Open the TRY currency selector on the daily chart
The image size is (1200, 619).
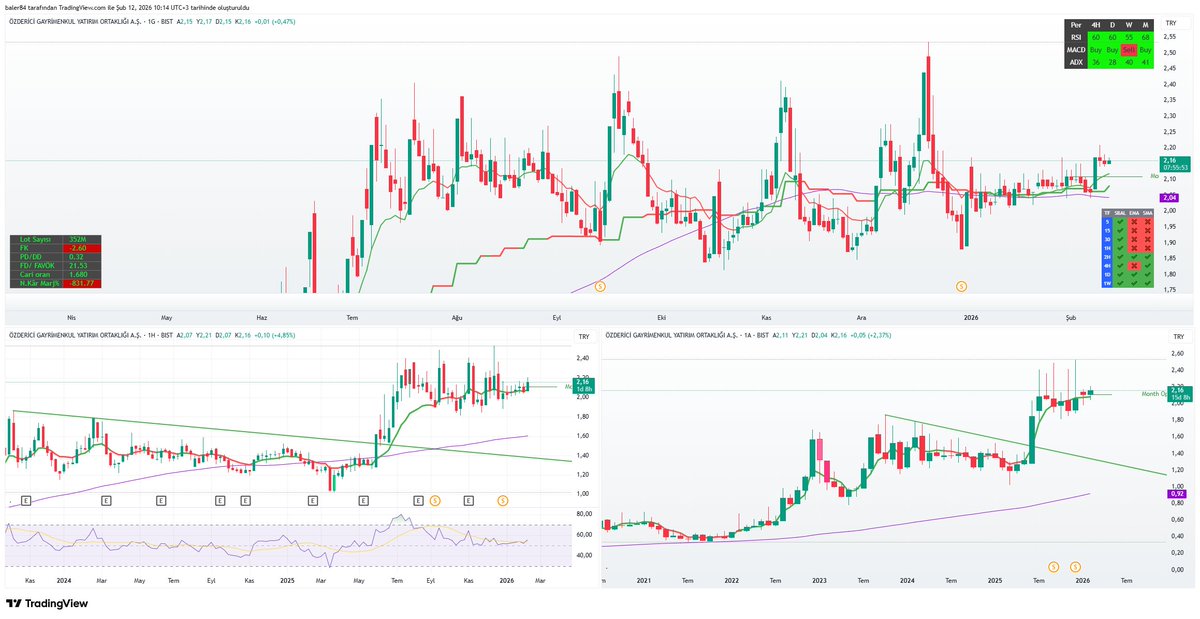tap(1169, 22)
